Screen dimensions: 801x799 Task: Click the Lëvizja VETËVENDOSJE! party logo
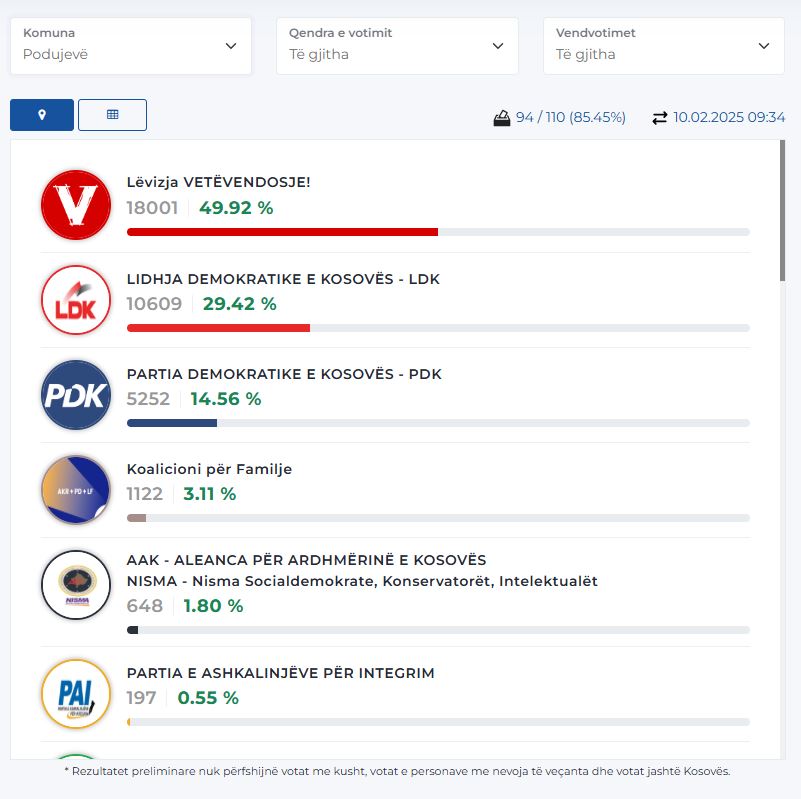[x=76, y=205]
